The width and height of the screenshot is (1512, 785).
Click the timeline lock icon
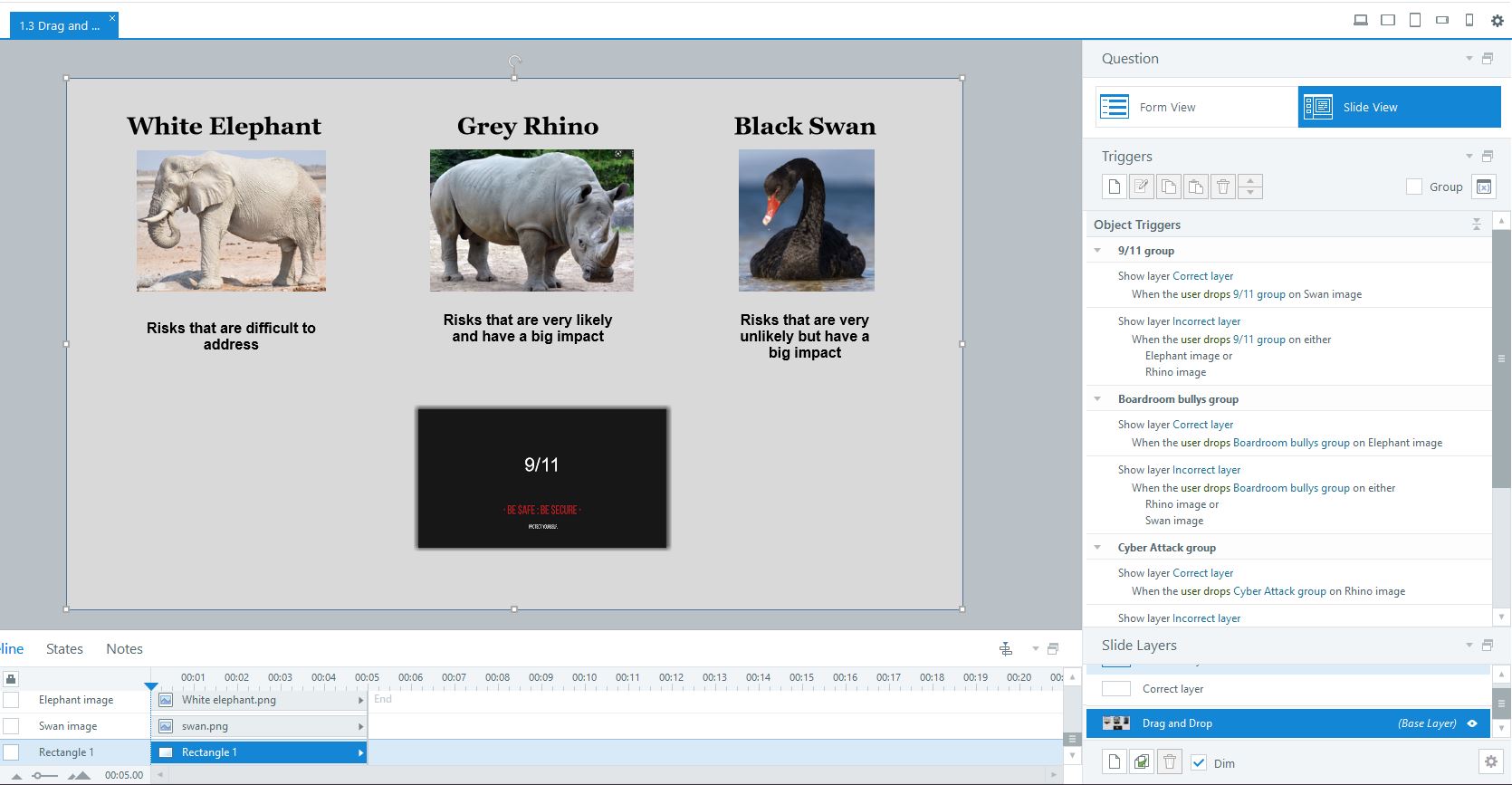[11, 678]
